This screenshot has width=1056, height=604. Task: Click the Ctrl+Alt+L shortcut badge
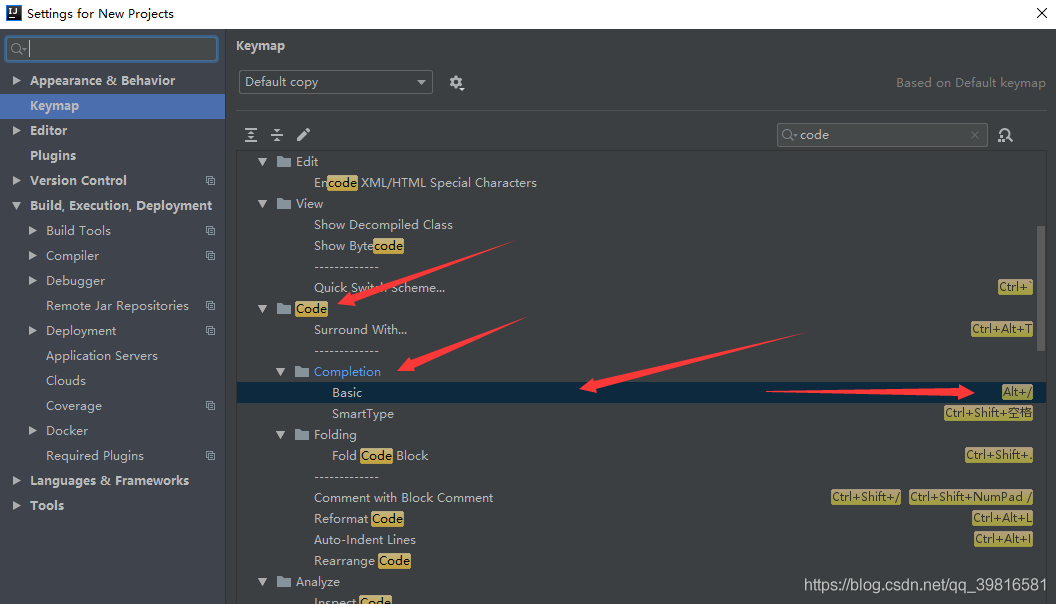coord(1002,518)
